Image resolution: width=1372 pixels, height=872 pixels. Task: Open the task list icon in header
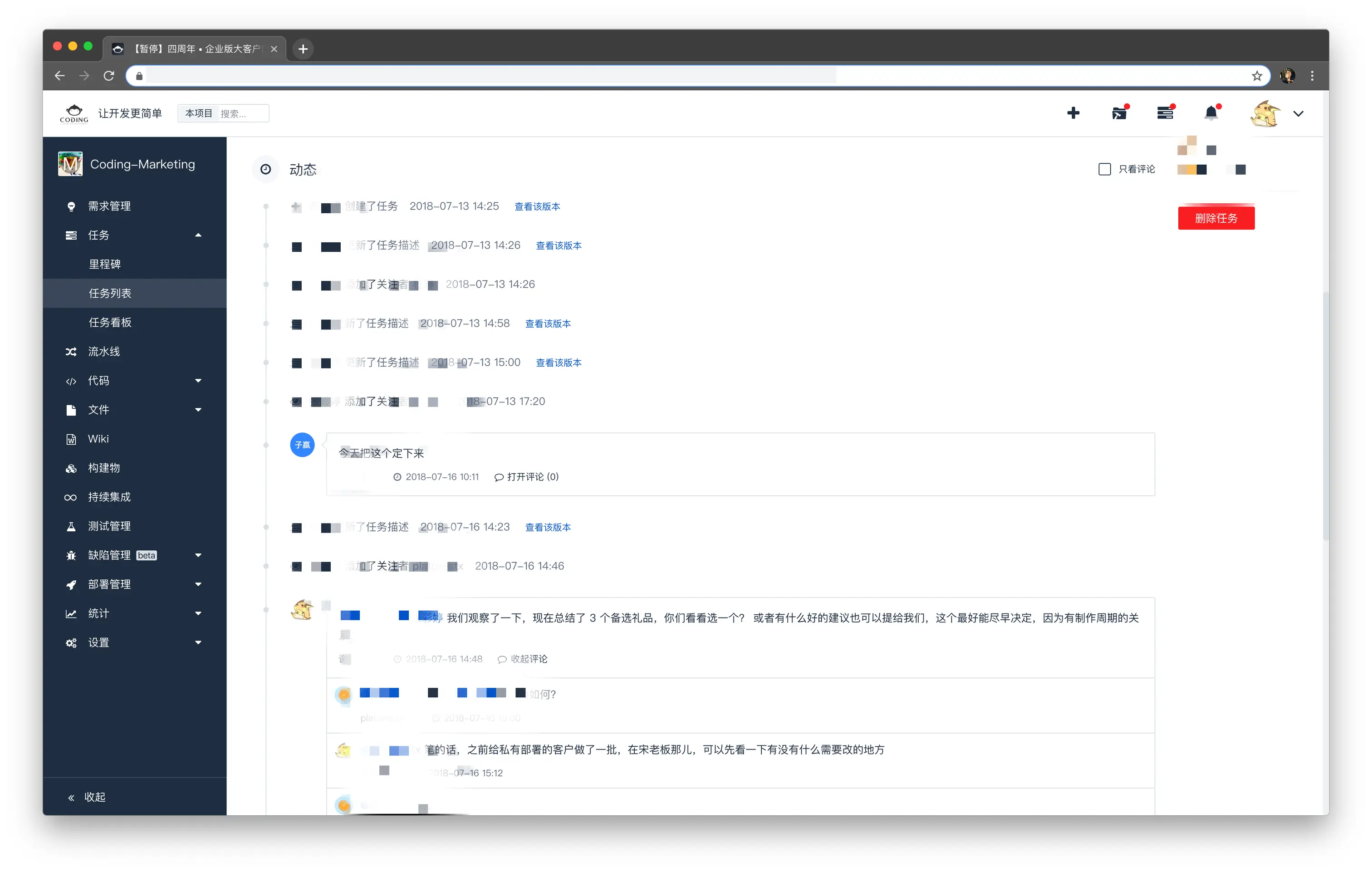pyautogui.click(x=1165, y=113)
